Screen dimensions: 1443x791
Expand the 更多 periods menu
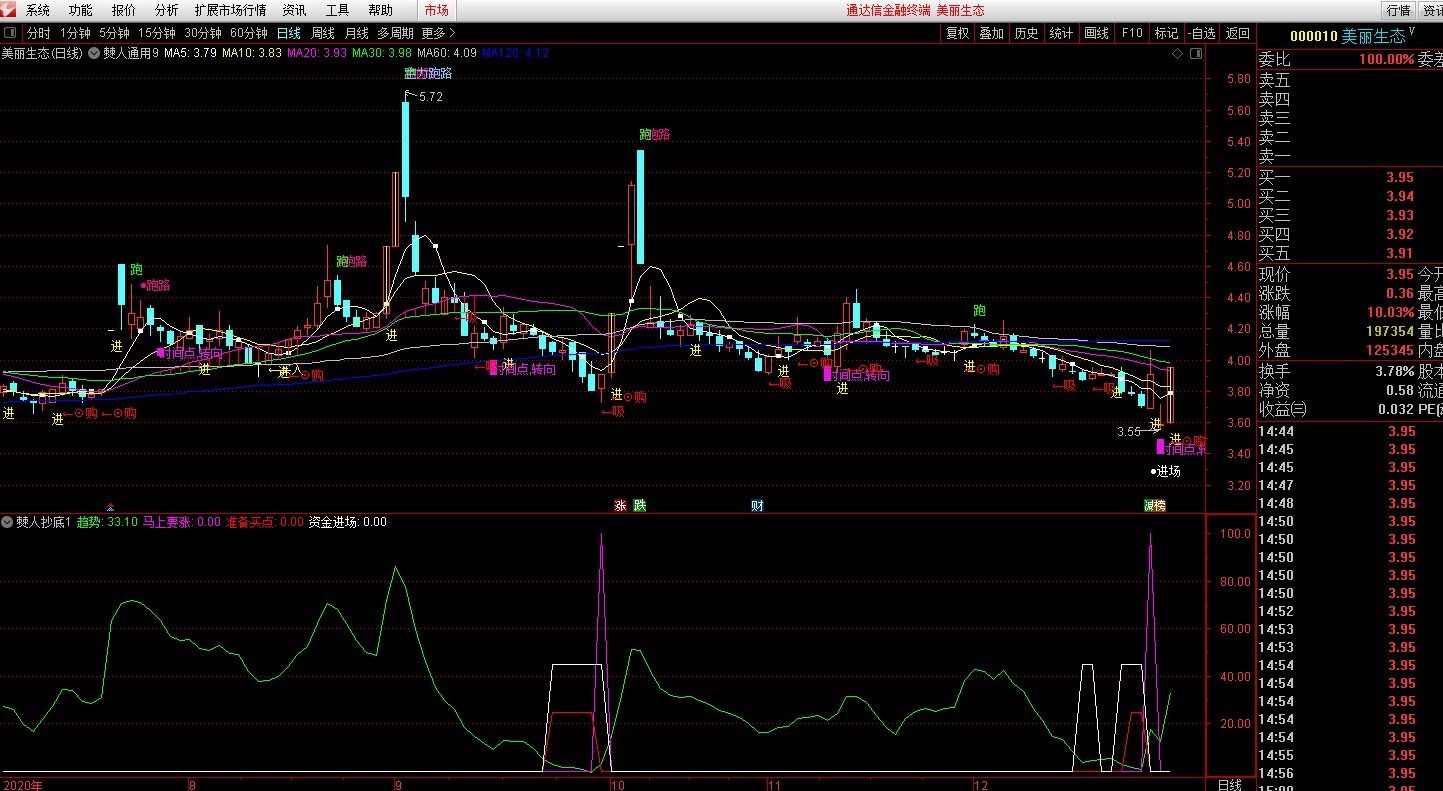tap(439, 33)
